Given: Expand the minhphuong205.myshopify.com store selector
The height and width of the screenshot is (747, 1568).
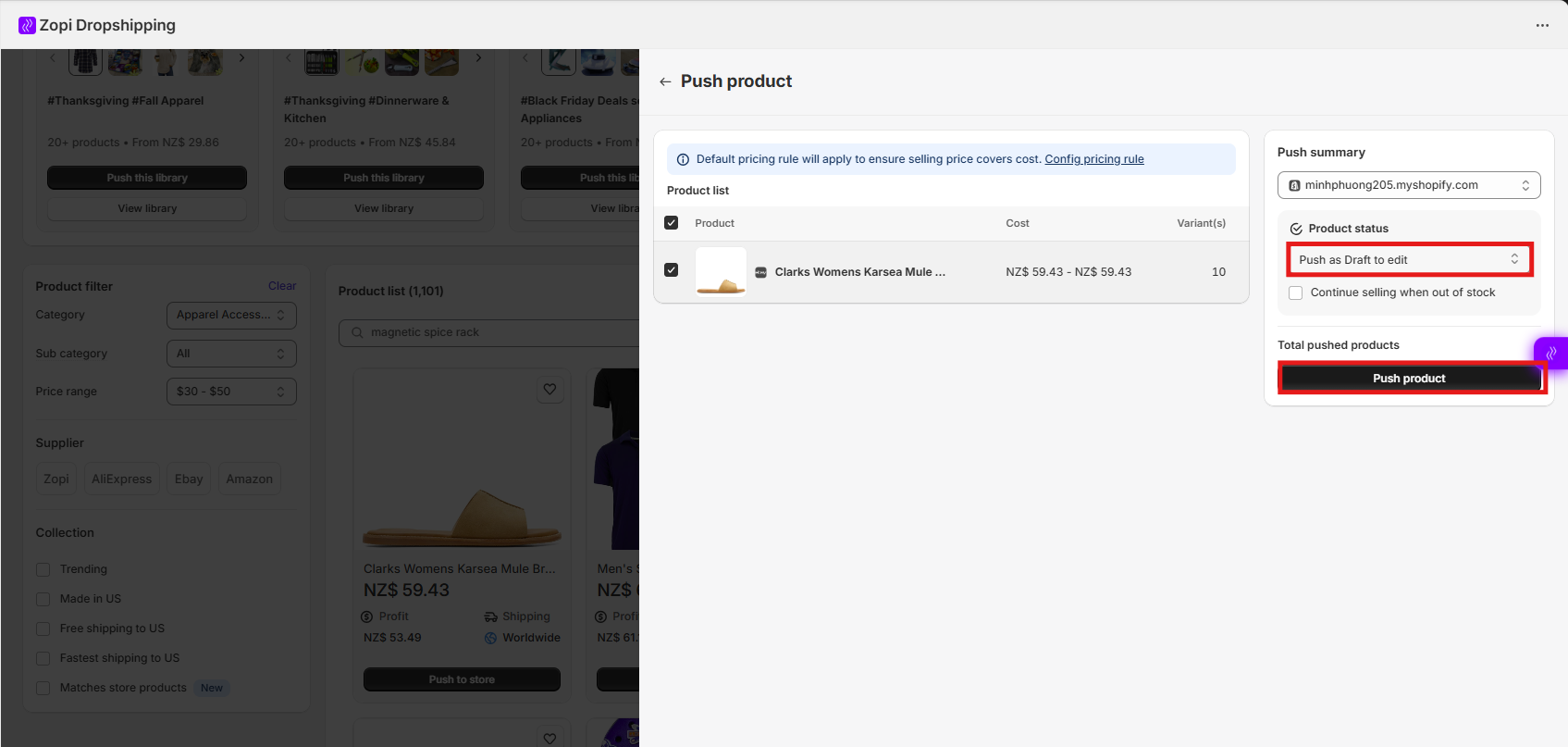Looking at the screenshot, I should click(1409, 185).
